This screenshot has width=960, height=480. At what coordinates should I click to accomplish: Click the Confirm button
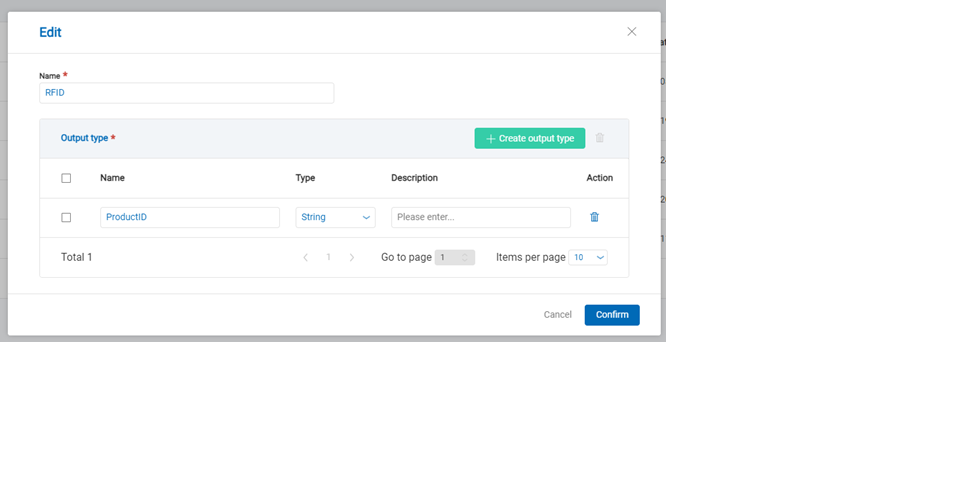pos(612,315)
